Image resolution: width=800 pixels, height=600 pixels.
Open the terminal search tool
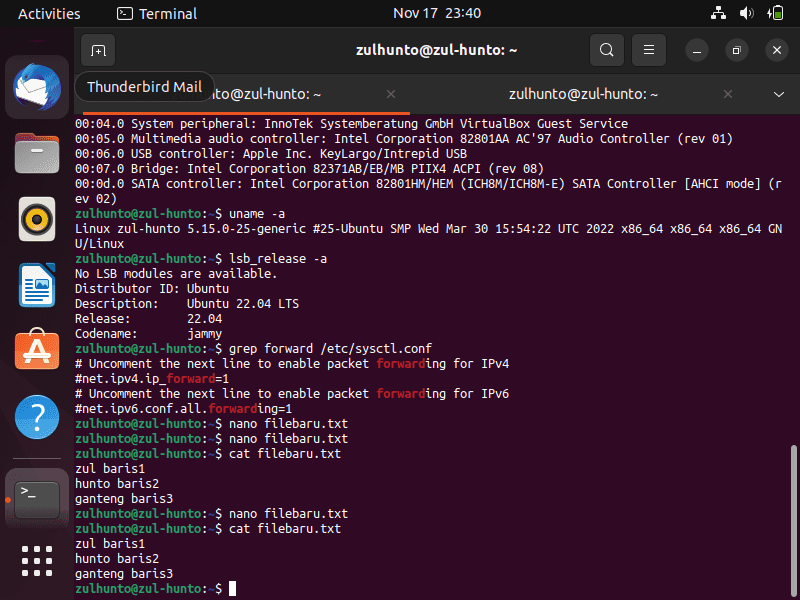coord(607,50)
